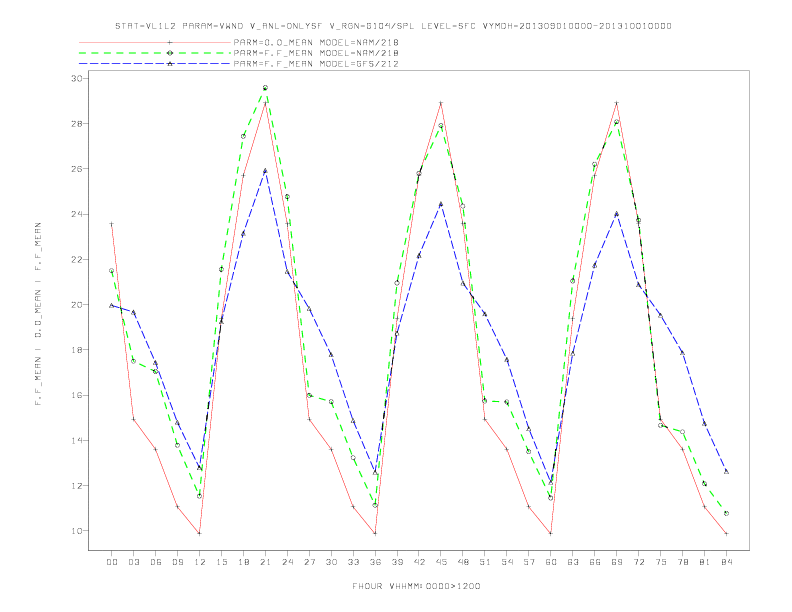
Task: Click x-axis tick label 48
Action: [x=463, y=562]
